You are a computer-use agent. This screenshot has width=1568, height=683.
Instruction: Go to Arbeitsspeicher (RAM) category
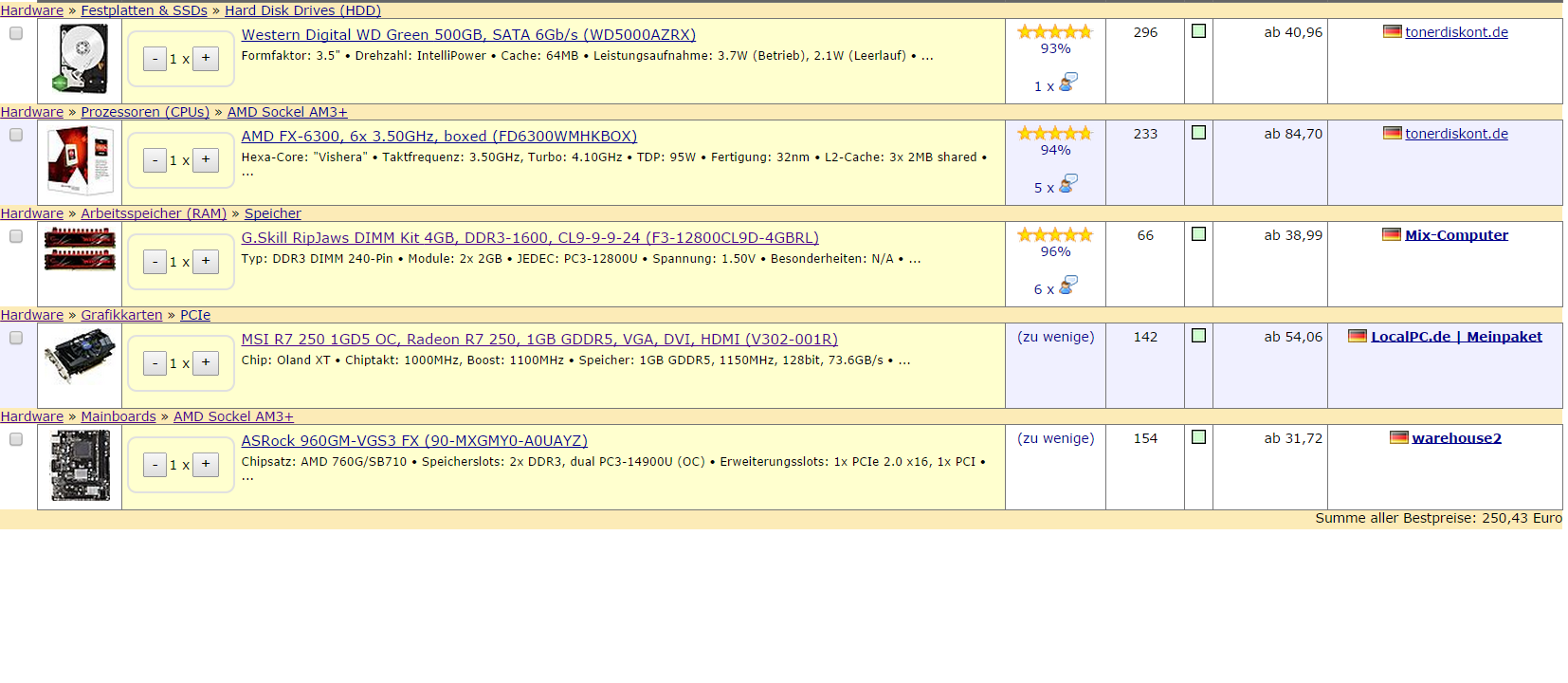(x=154, y=213)
